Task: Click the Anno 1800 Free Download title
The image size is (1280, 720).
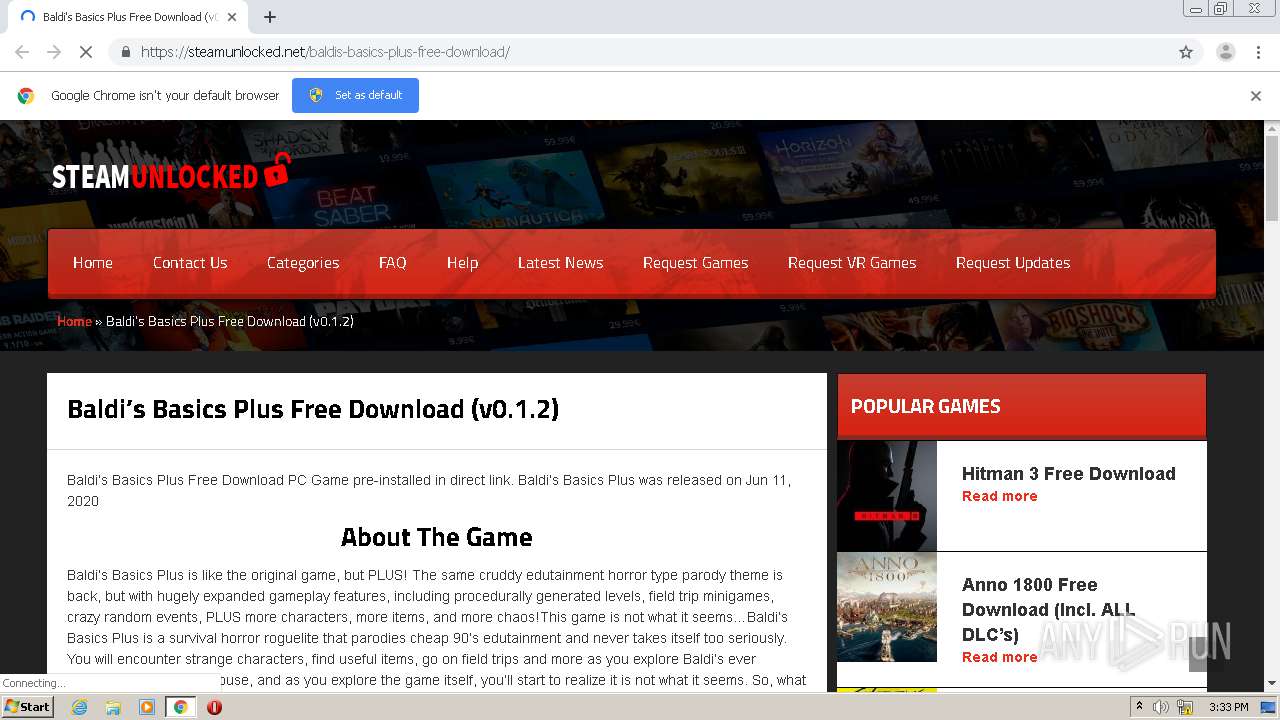Action: tap(1049, 609)
